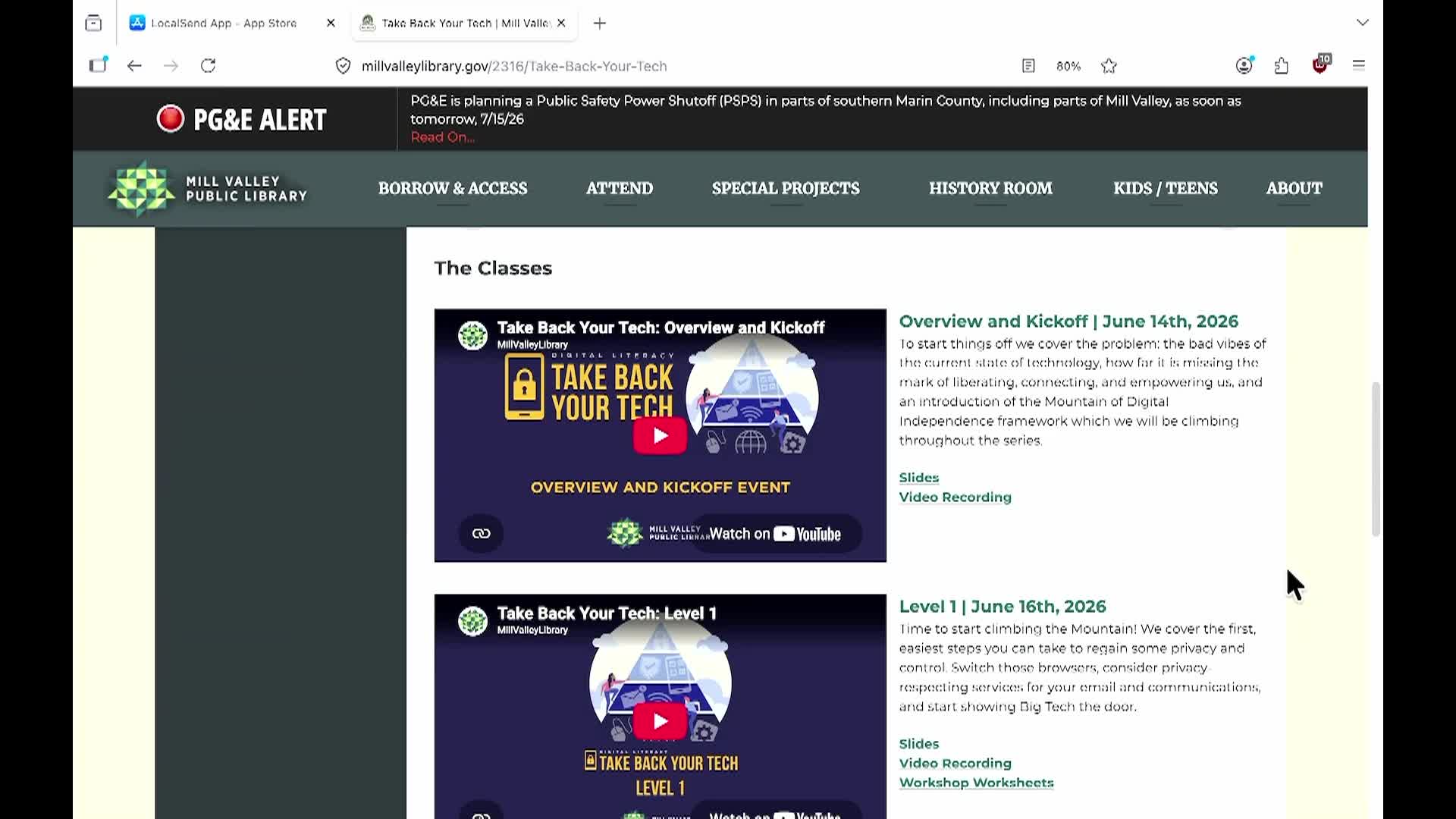The height and width of the screenshot is (819, 1456).
Task: Open MillValleyLibrary channel avatar on Level 1 video
Action: pos(472,621)
